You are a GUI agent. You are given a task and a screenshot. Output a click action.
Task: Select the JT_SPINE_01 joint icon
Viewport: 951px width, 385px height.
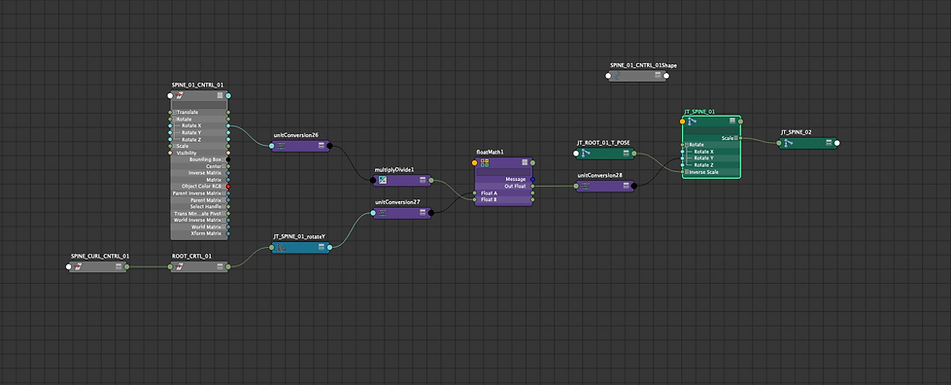click(692, 121)
